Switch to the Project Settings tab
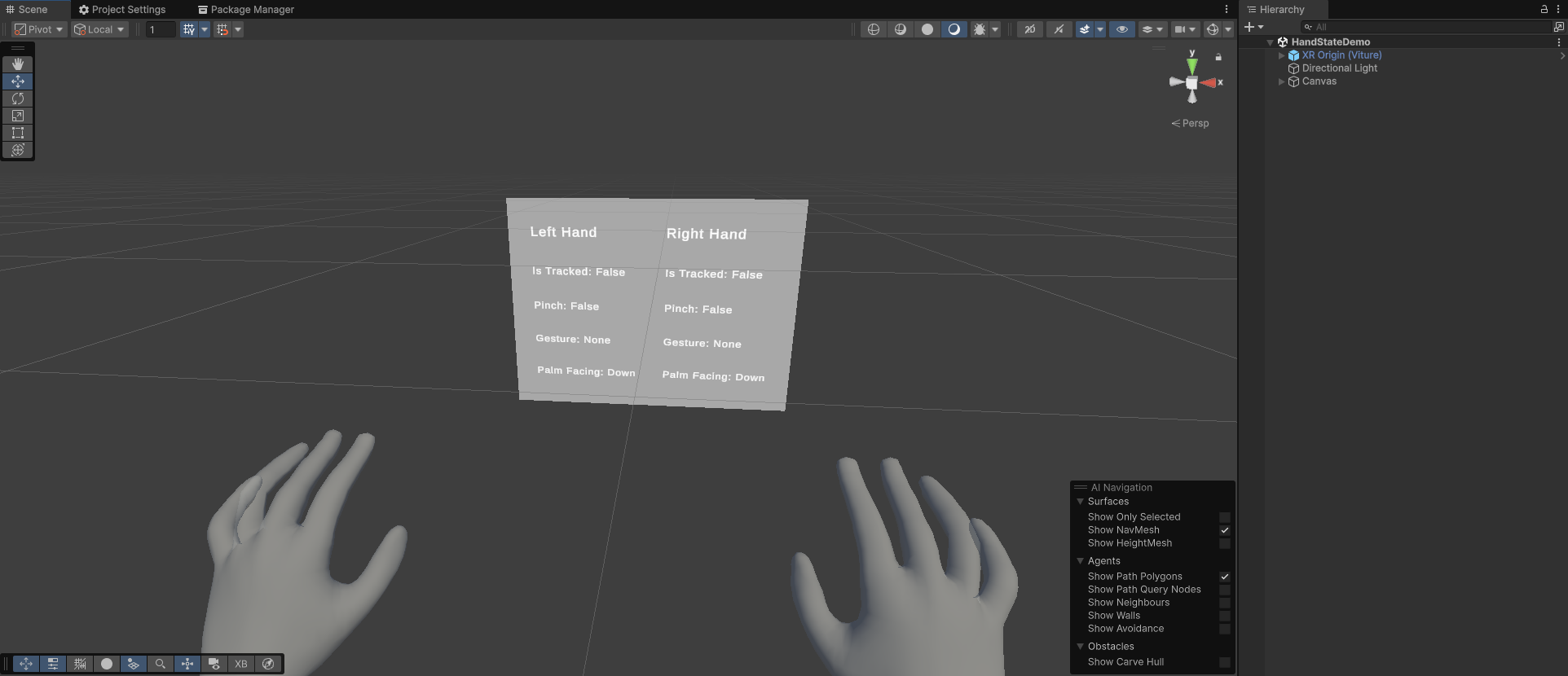This screenshot has height=676, width=1568. point(122,10)
